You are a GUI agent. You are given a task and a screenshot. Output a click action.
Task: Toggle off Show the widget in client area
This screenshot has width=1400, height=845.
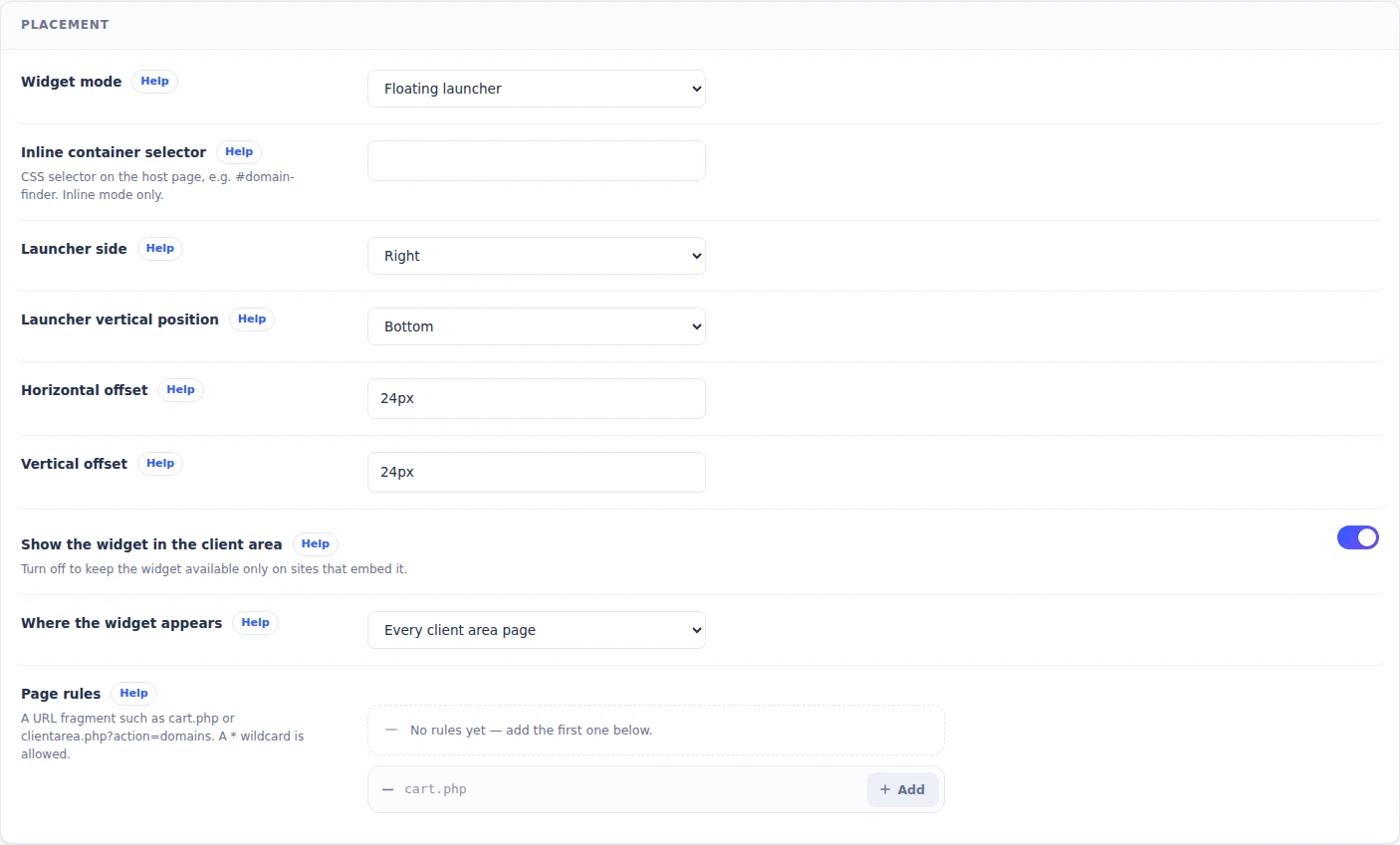[x=1358, y=537]
